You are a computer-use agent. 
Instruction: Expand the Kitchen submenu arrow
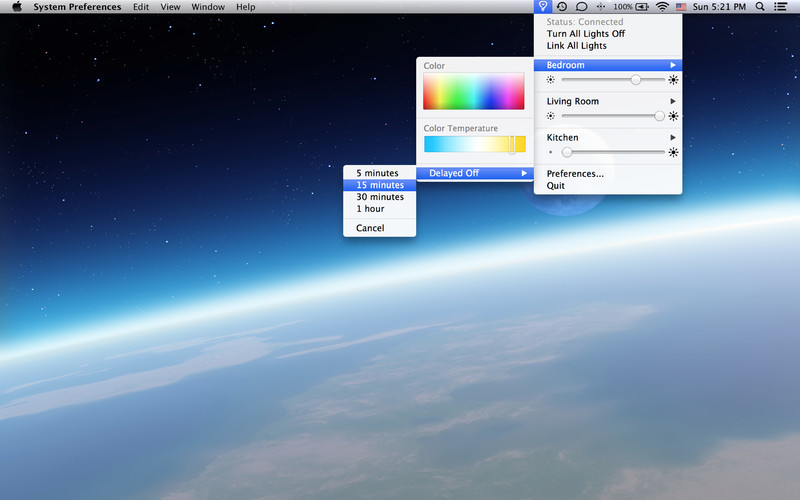point(673,137)
